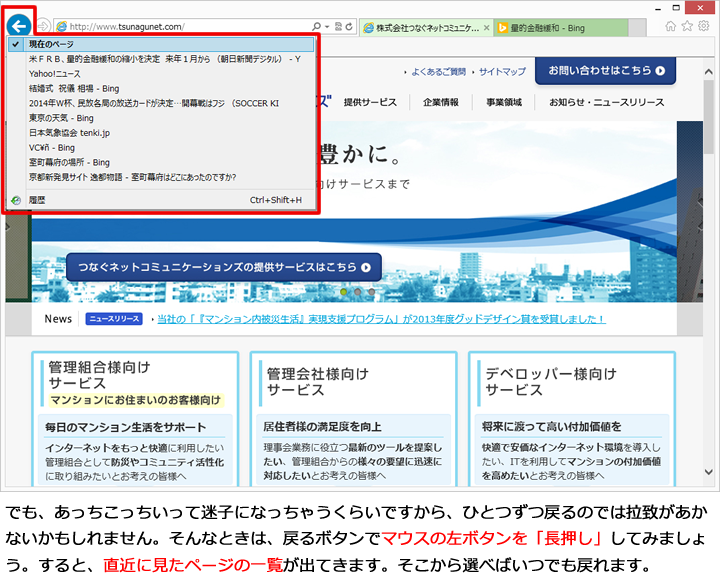Click the よくあるご質問 link
This screenshot has width=720, height=582.
pyautogui.click(x=438, y=72)
